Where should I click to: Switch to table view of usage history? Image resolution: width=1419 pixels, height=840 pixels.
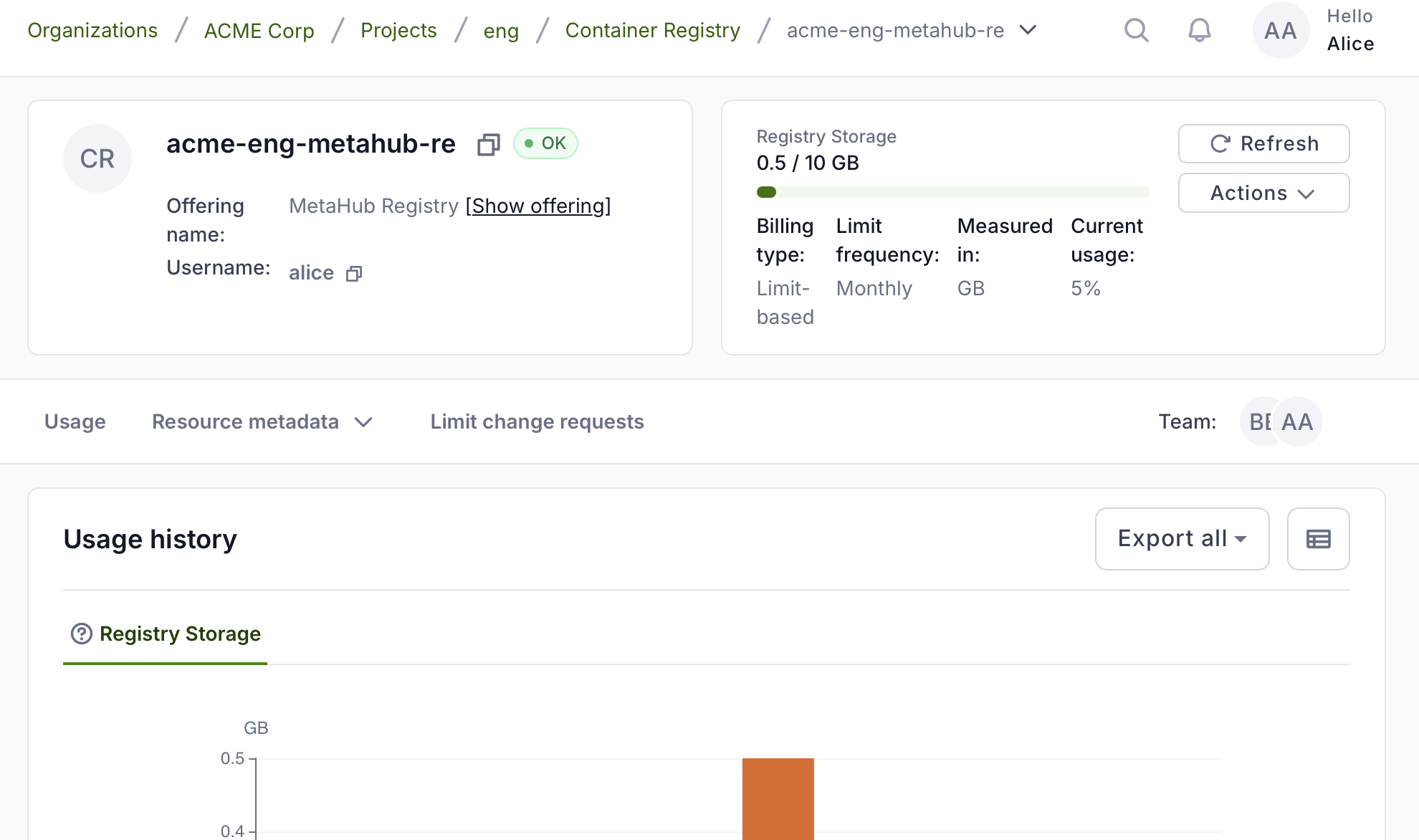[1319, 539]
